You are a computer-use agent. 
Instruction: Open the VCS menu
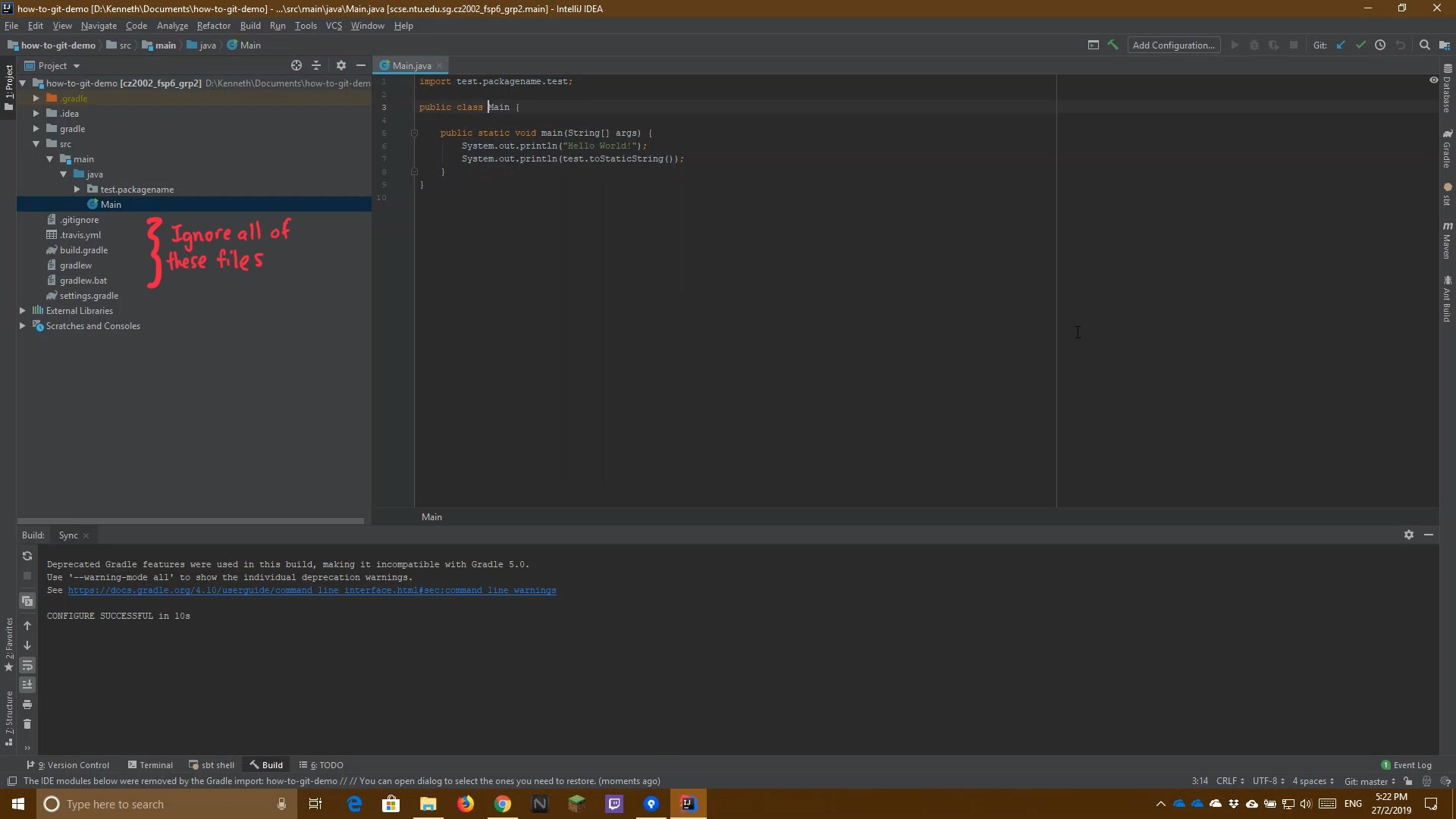[x=334, y=26]
